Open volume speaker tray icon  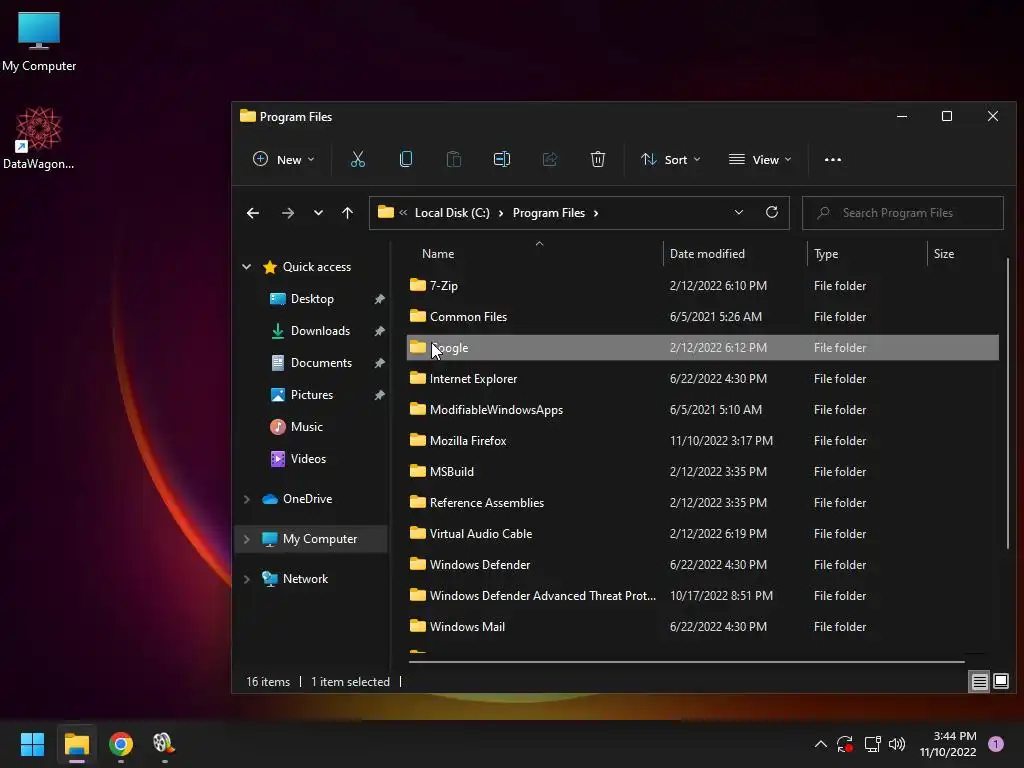coord(897,744)
